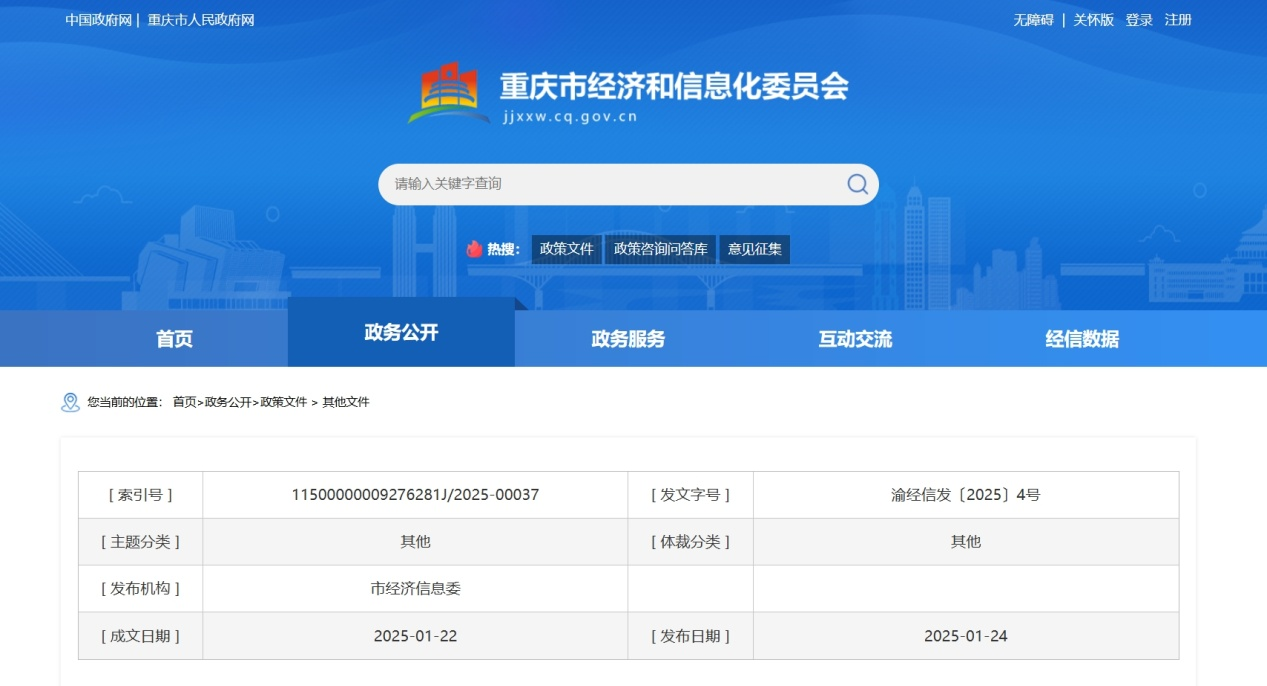Click 政策文件 in the breadcrumb trail
This screenshot has width=1267, height=686.
click(284, 402)
